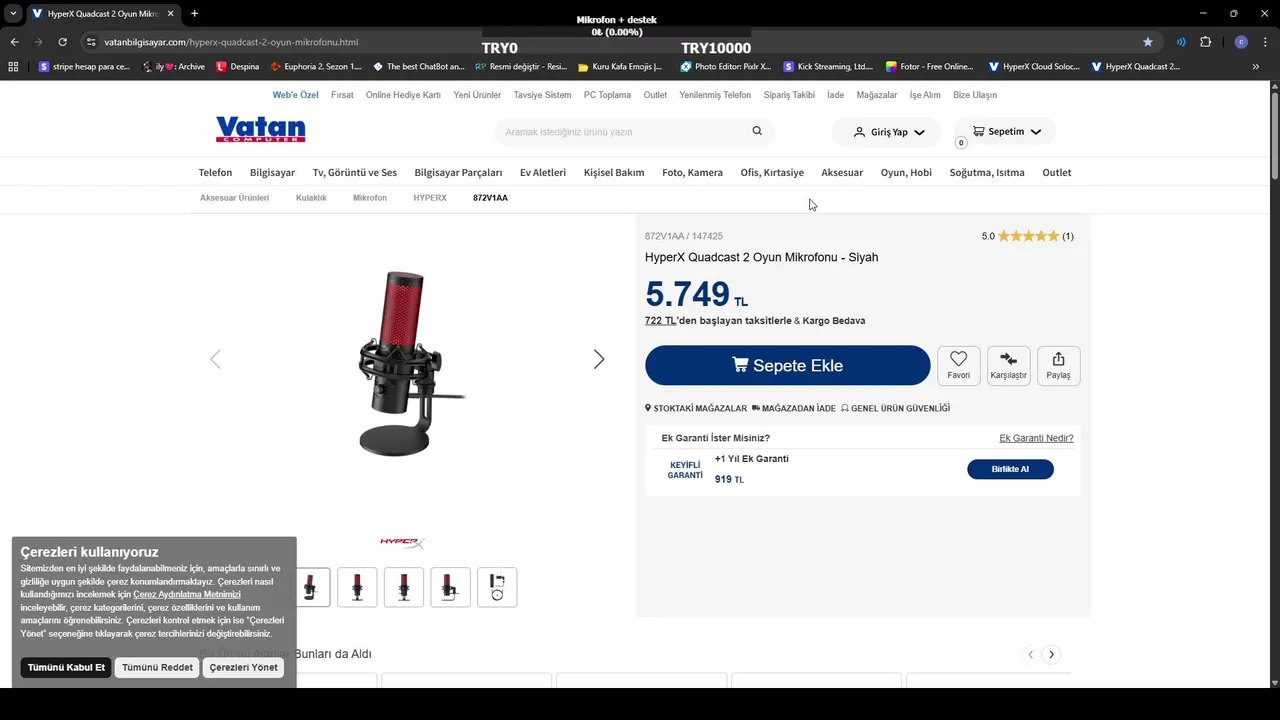Screen dimensions: 1280x720
Task: Open the Kick Streaming bookmark
Action: (827, 67)
